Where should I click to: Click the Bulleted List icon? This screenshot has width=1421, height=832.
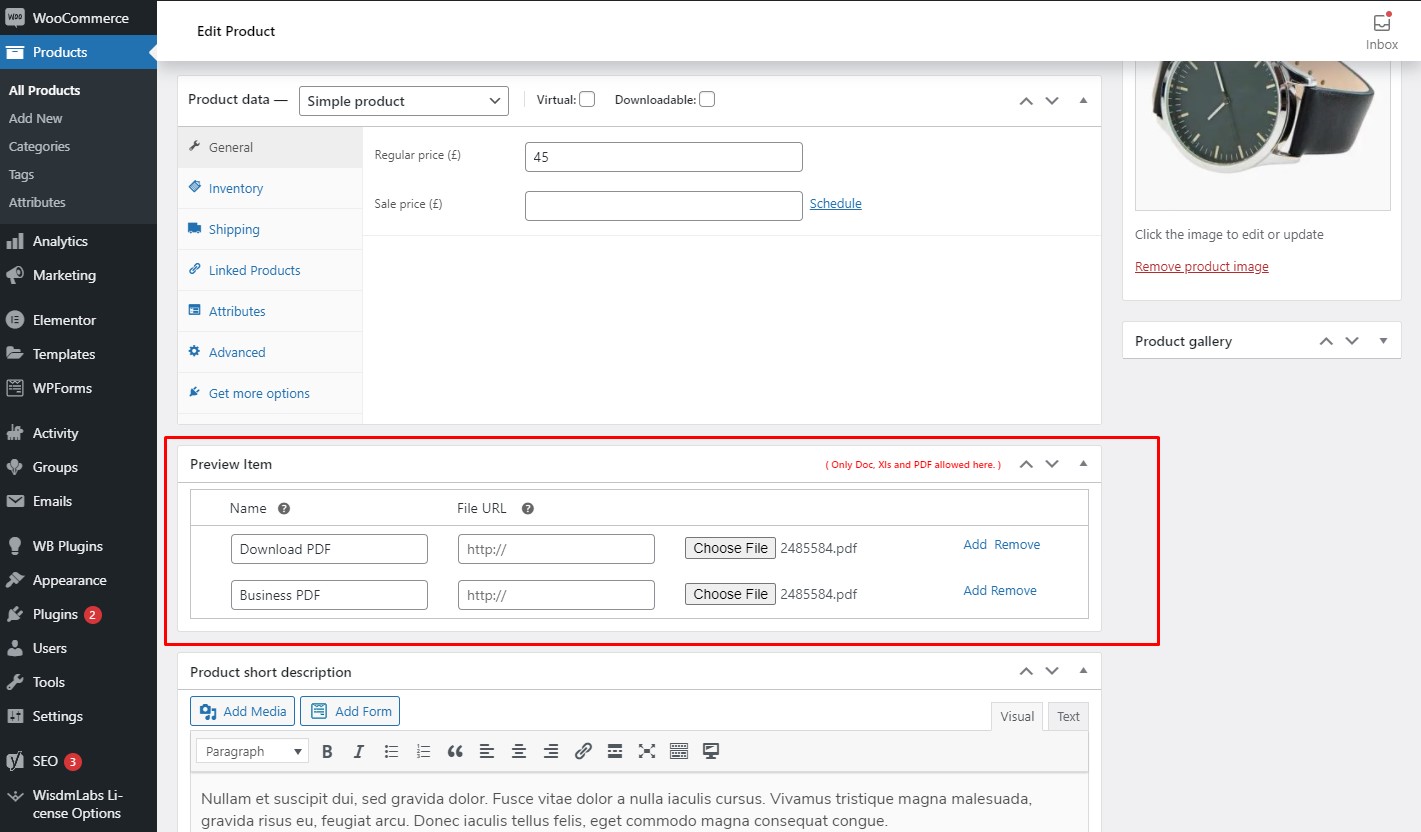tap(391, 751)
